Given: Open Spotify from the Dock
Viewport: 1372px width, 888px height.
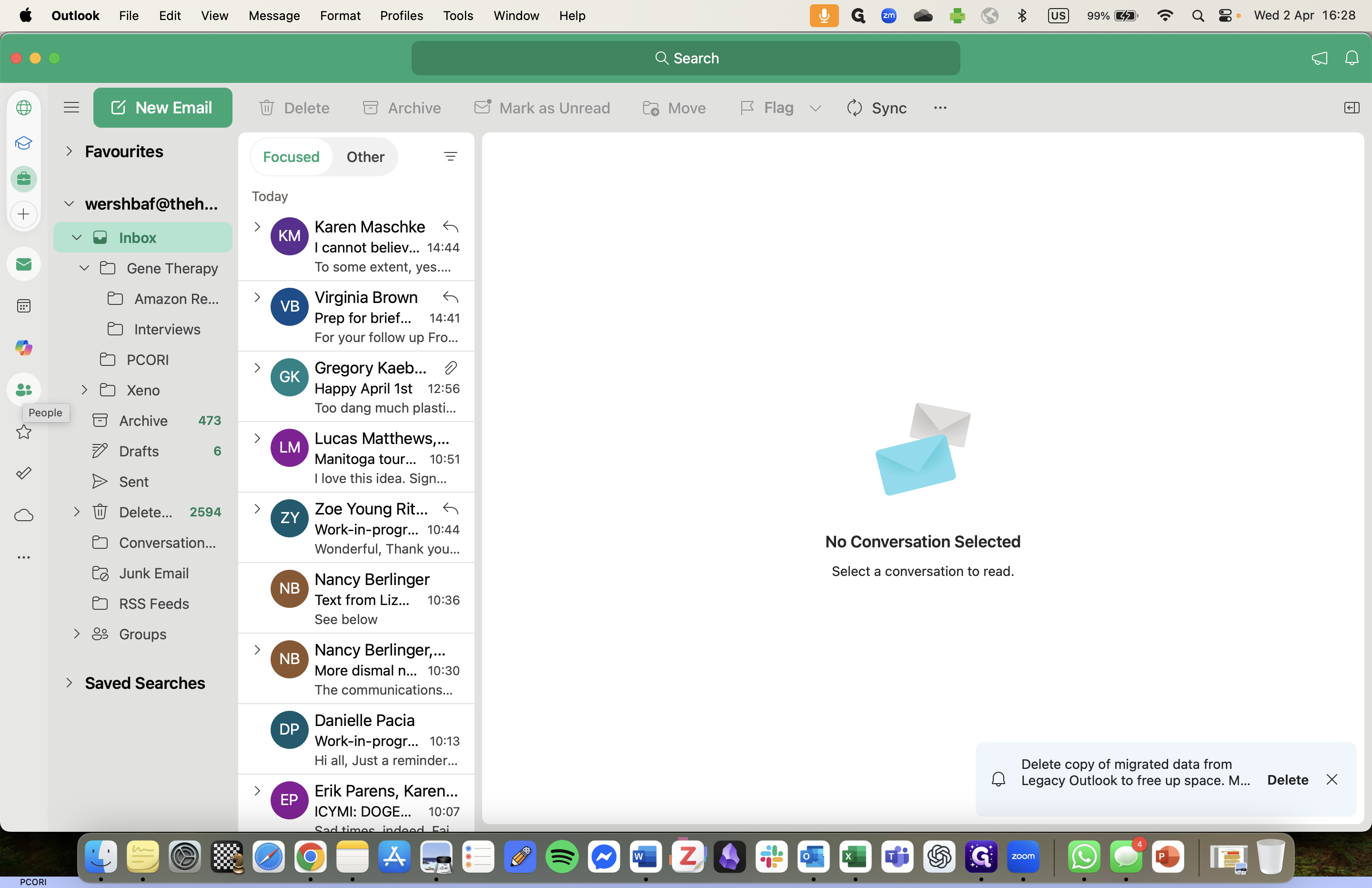Looking at the screenshot, I should point(562,857).
